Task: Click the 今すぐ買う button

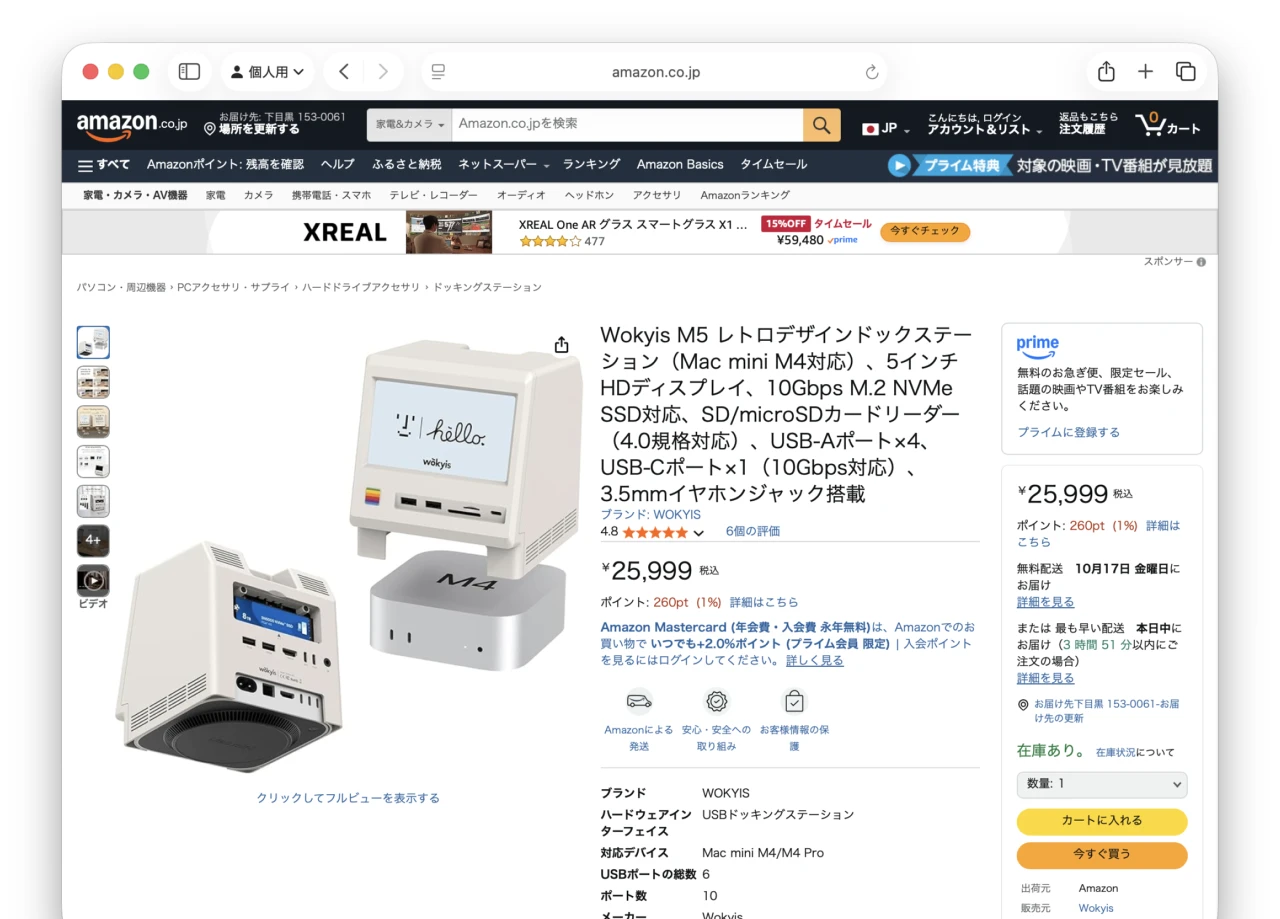Action: [1102, 855]
